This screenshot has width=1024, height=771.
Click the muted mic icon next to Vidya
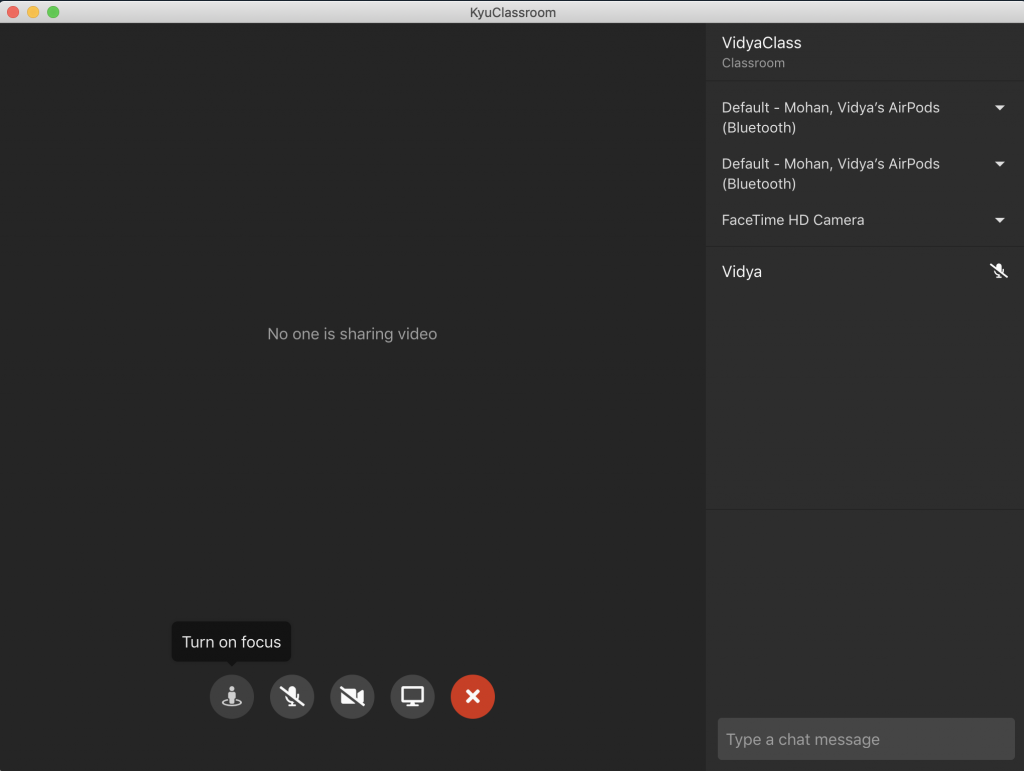pyautogui.click(x=998, y=271)
